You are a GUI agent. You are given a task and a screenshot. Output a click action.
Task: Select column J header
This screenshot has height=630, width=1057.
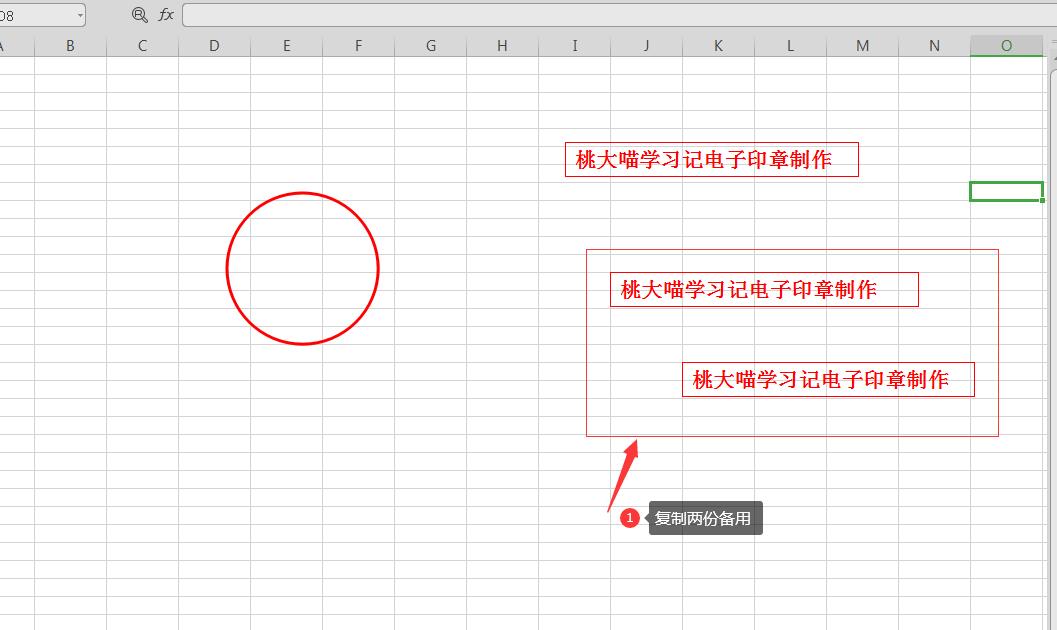tap(646, 46)
